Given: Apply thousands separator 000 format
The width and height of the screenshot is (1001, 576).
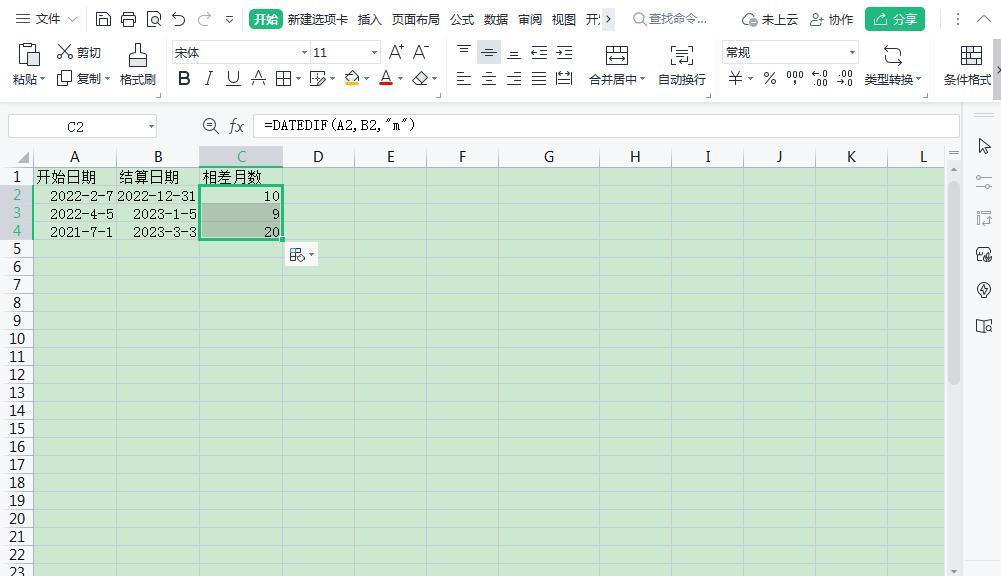Looking at the screenshot, I should 795,79.
